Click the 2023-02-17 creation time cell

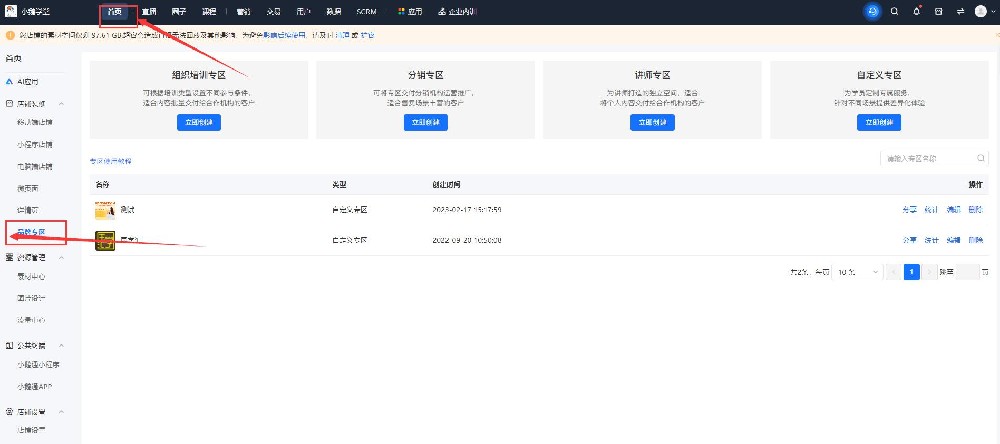point(467,209)
